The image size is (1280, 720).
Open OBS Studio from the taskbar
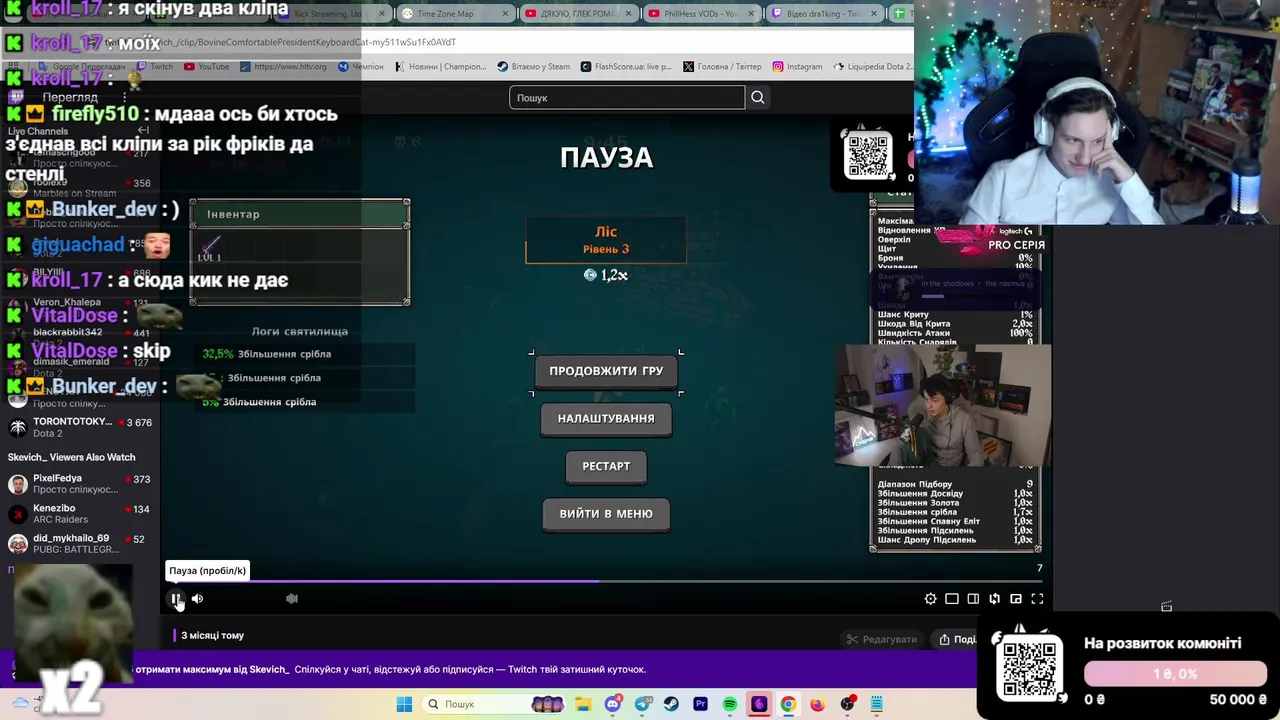tap(847, 704)
